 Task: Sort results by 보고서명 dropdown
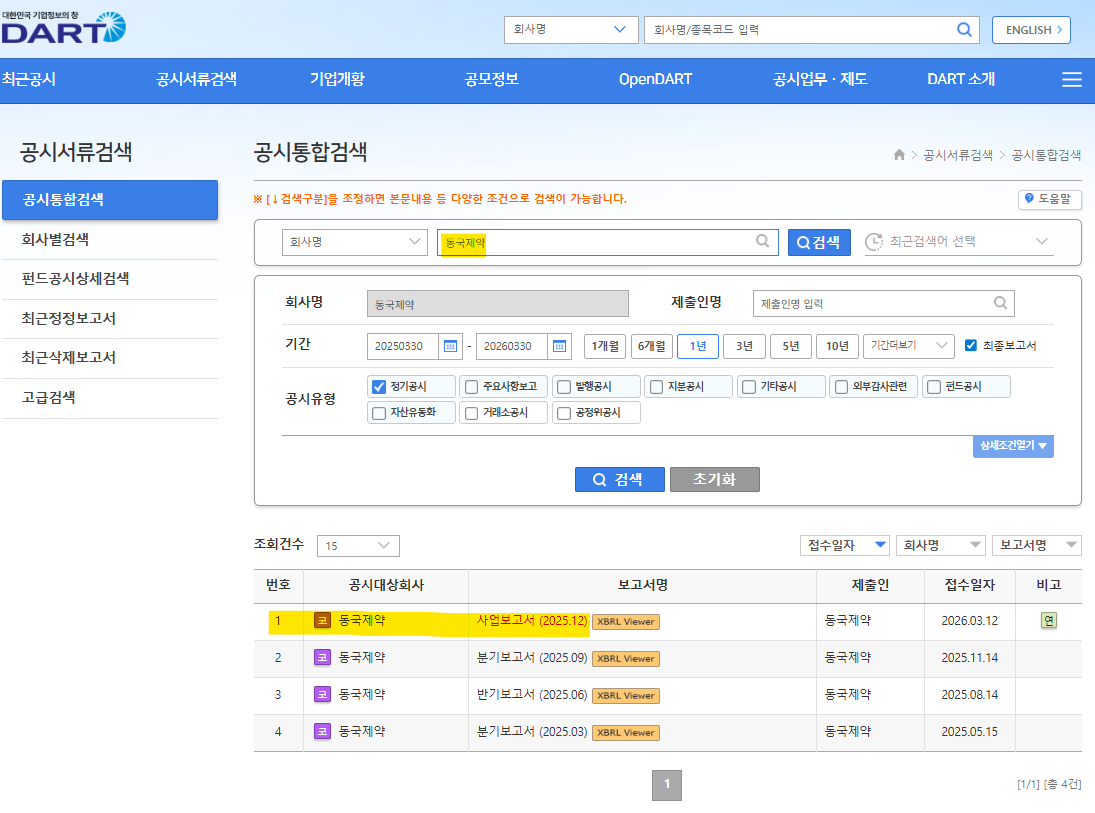pyautogui.click(x=1037, y=545)
